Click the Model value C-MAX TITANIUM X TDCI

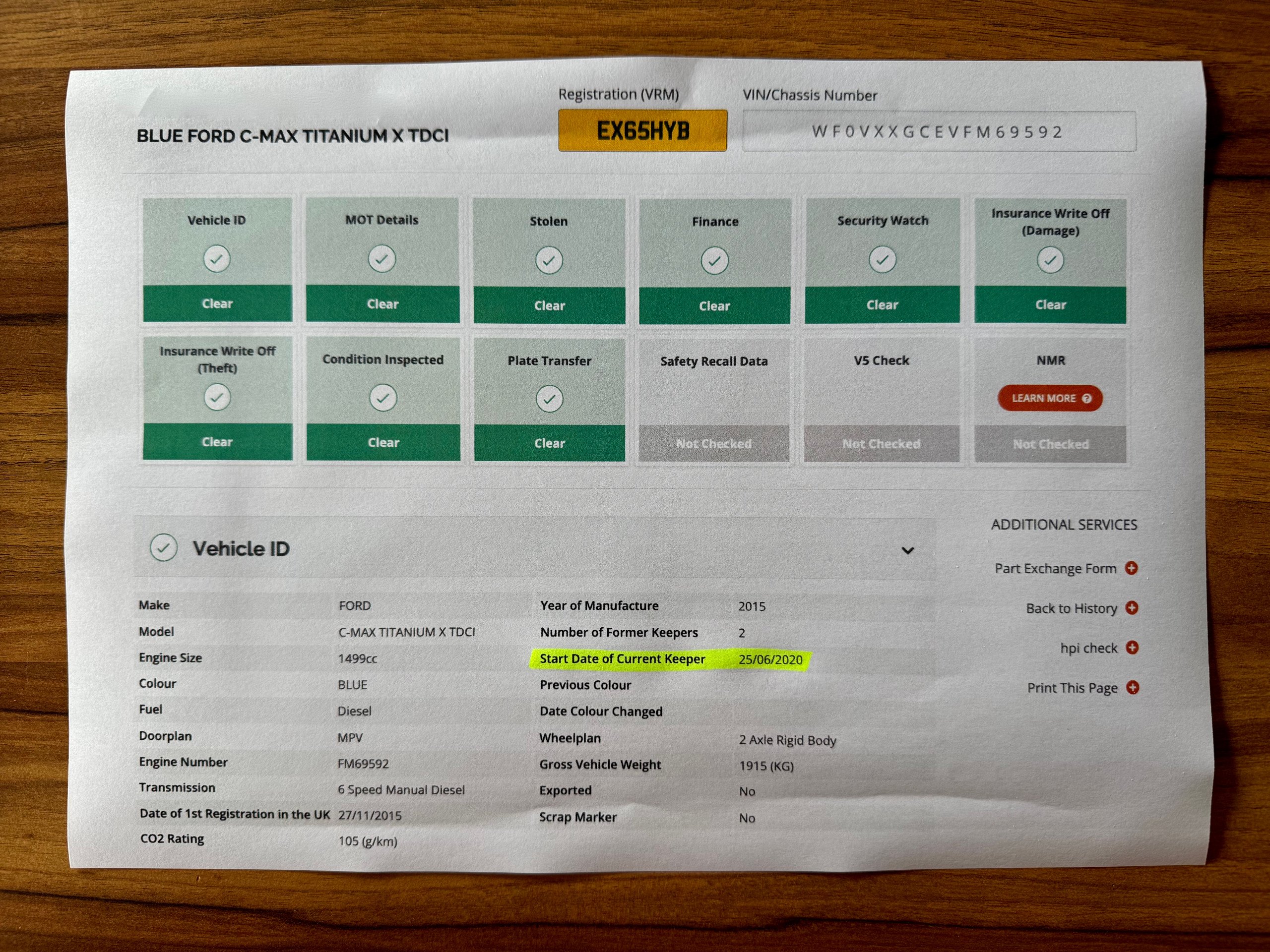click(406, 632)
